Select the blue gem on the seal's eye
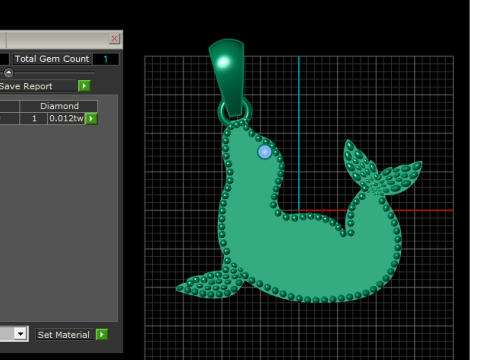 pyautogui.click(x=265, y=152)
